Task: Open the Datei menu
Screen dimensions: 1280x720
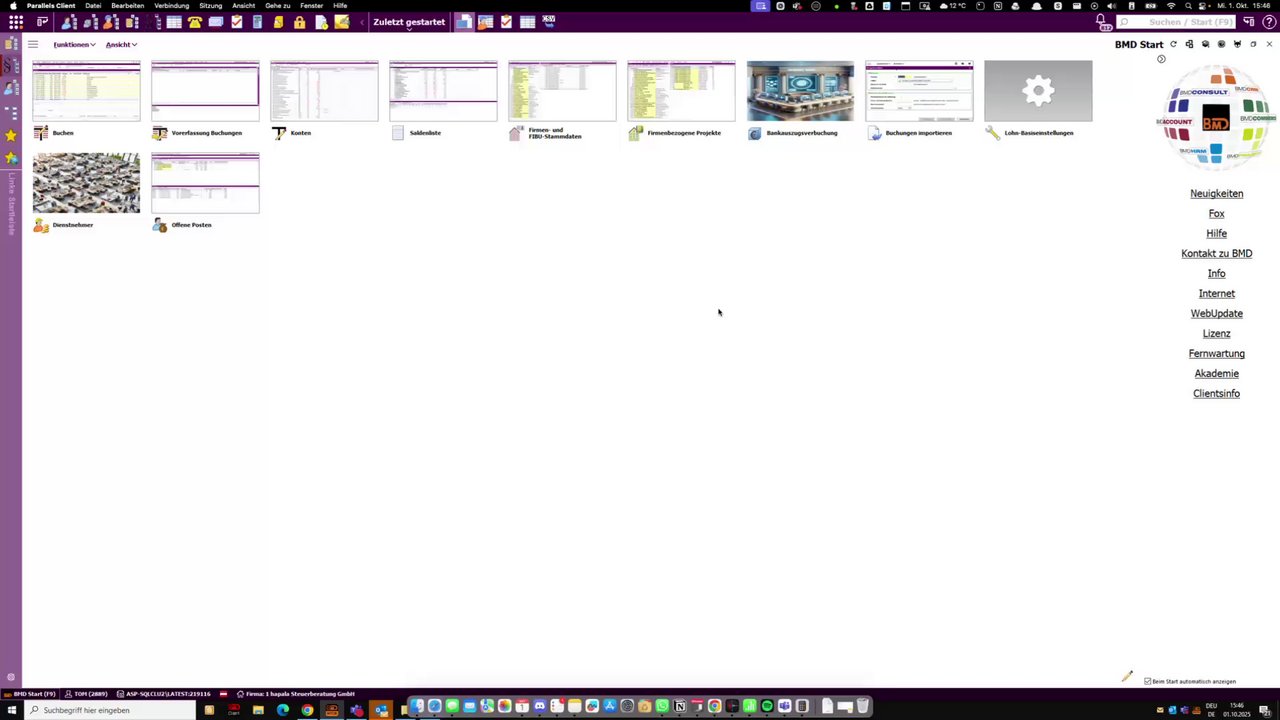Action: click(x=93, y=5)
